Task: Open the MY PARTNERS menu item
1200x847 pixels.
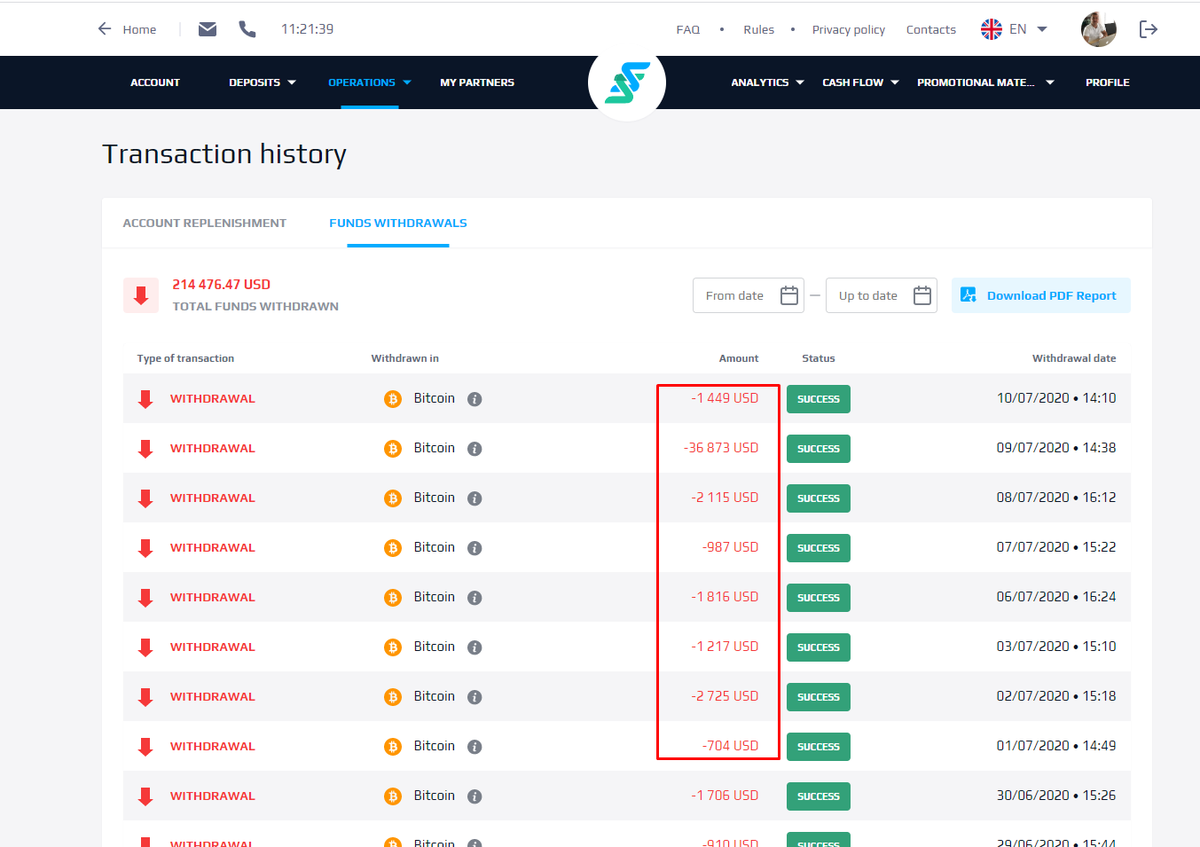Action: tap(477, 82)
